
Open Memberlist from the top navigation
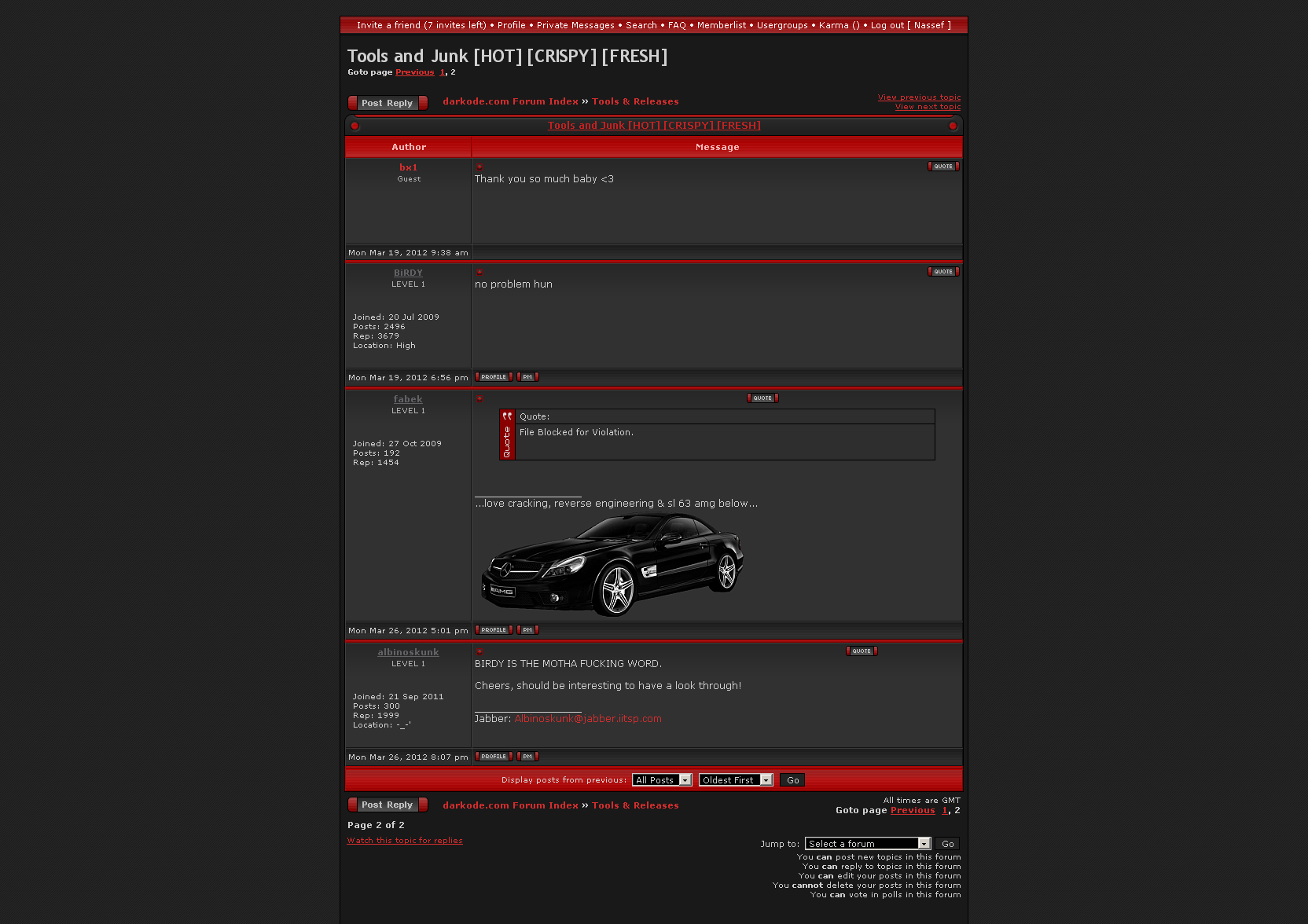coord(721,25)
